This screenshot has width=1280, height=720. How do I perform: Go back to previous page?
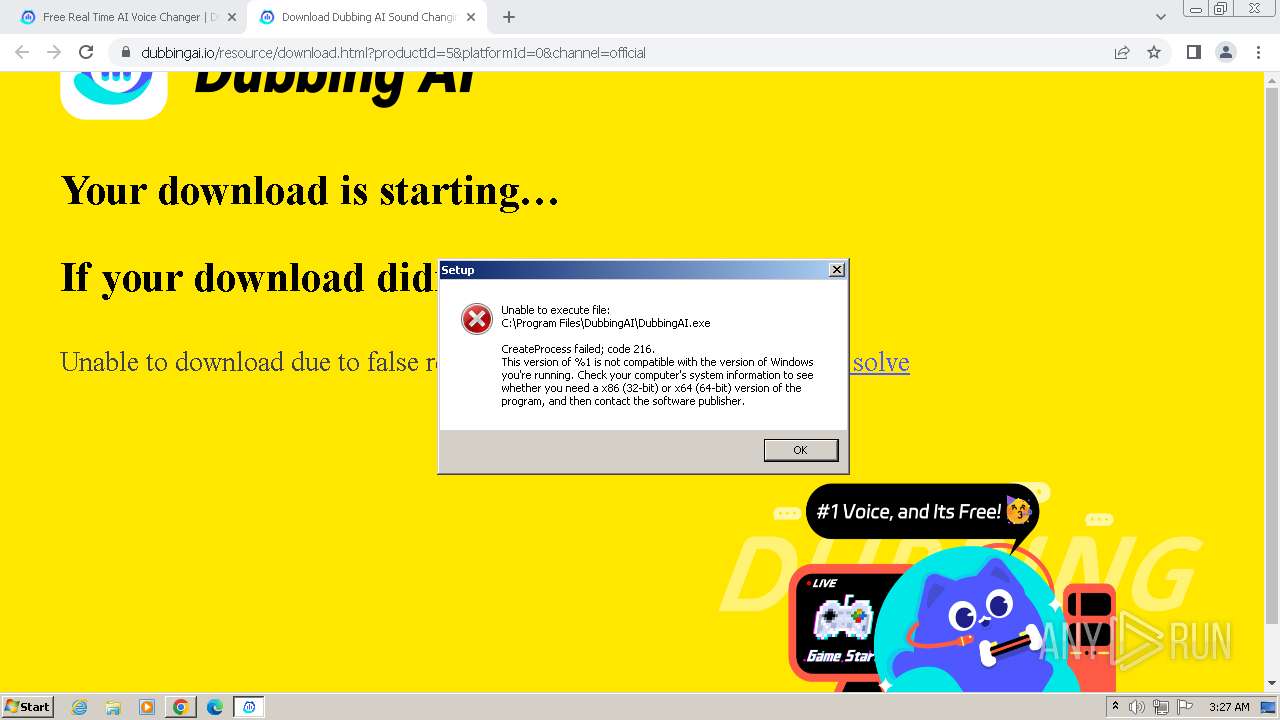click(22, 52)
